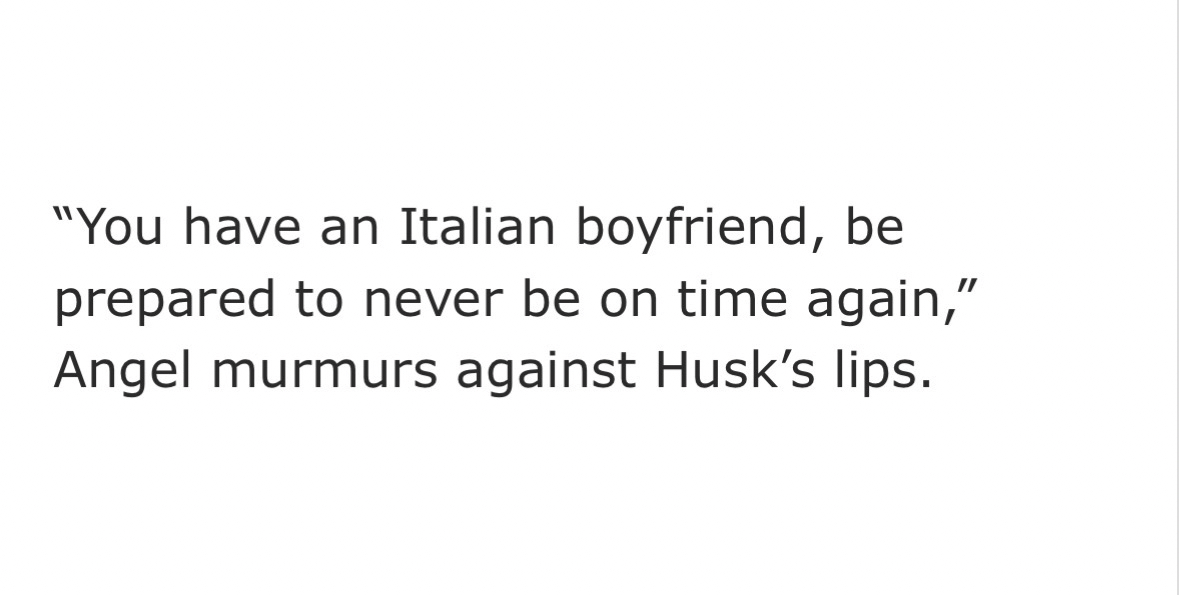Click the word "Italian"

(477, 227)
